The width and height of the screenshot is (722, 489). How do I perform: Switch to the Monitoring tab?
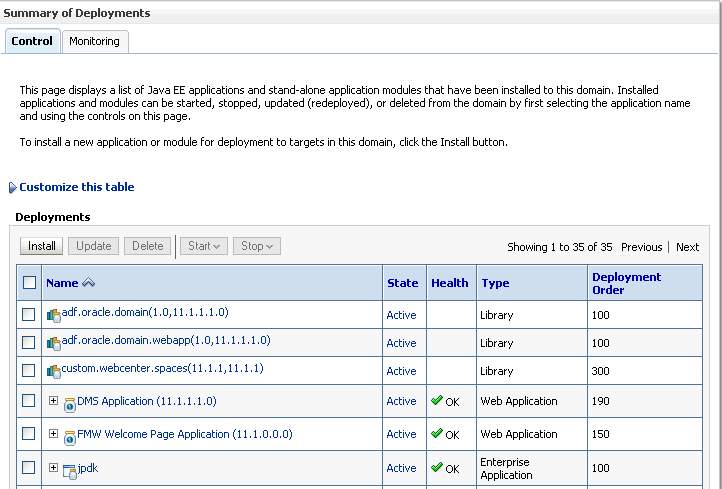pyautogui.click(x=94, y=41)
